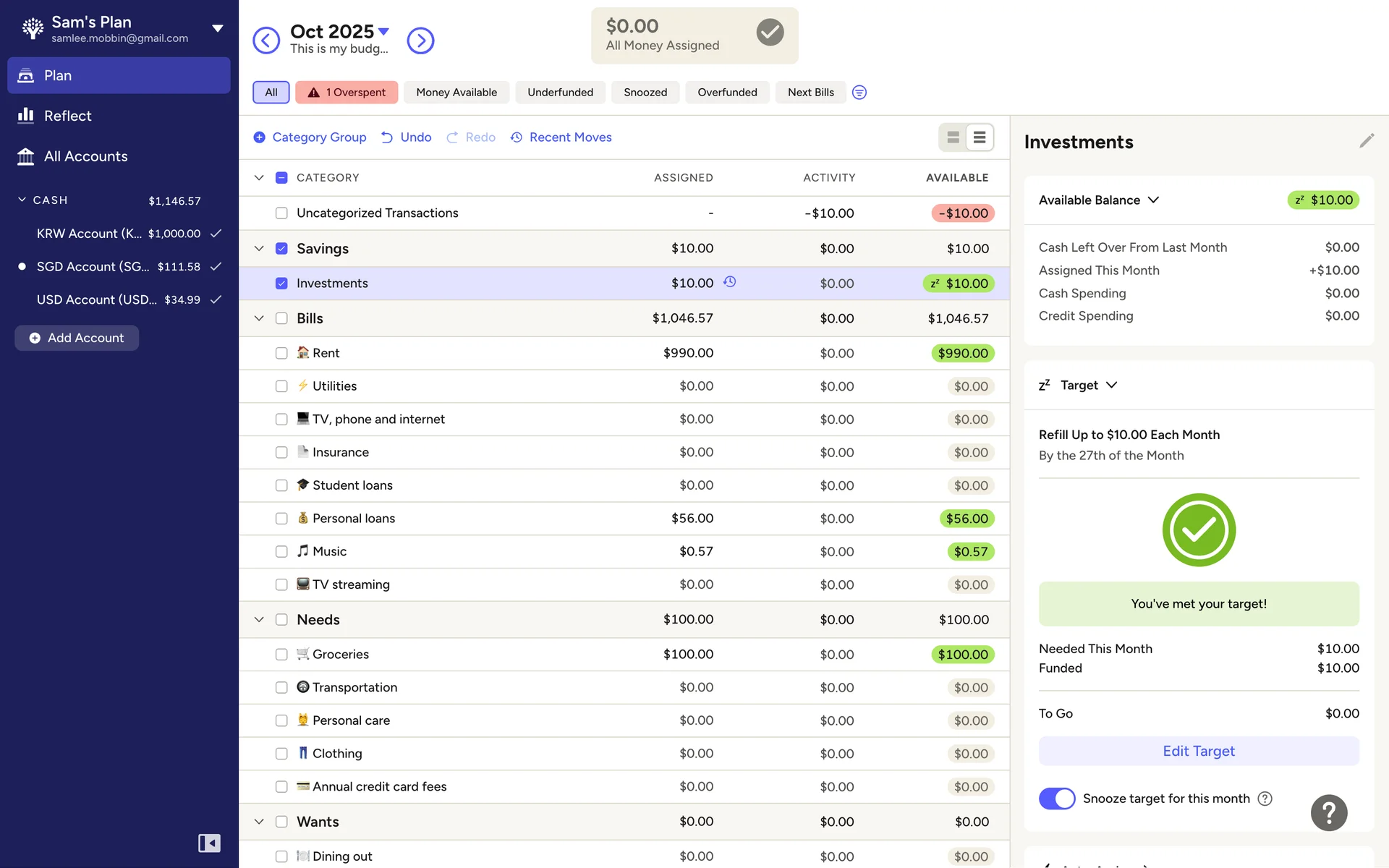Open Reflect in the sidebar
1389x868 pixels.
tap(67, 116)
